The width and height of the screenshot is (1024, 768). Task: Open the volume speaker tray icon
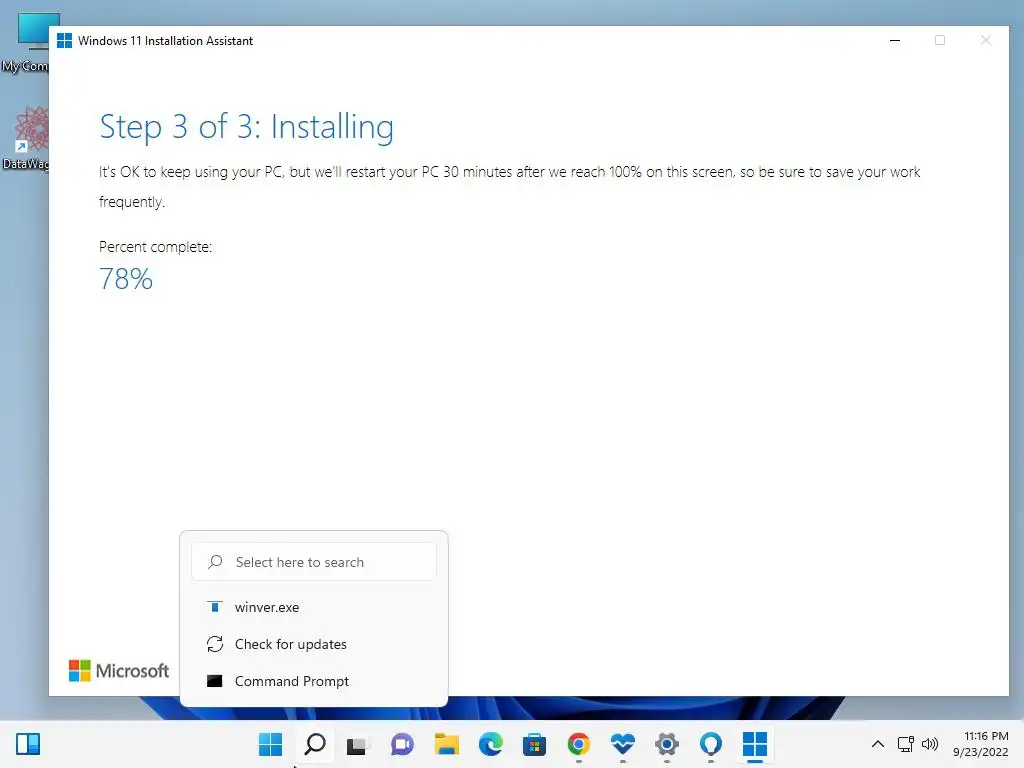click(930, 744)
